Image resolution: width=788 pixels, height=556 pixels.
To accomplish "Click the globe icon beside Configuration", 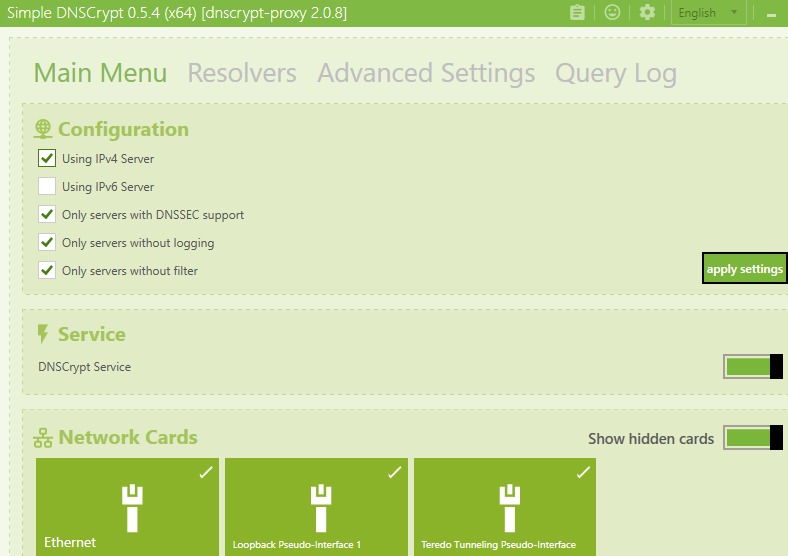I will point(43,129).
